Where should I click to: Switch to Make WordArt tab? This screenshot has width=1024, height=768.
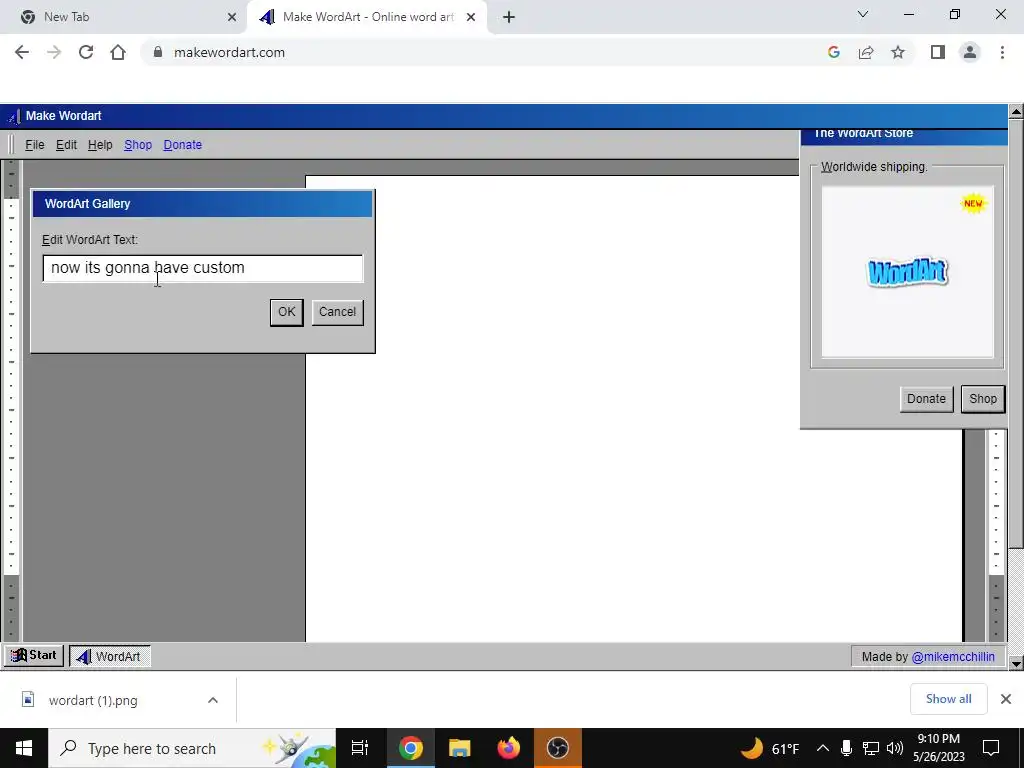tap(368, 17)
